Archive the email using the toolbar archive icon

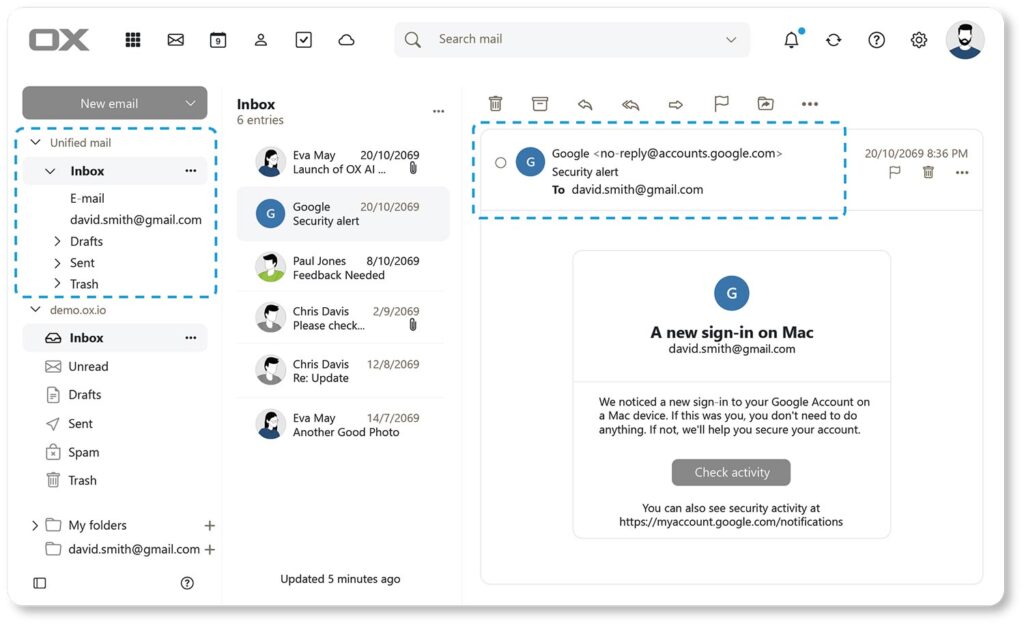540,104
